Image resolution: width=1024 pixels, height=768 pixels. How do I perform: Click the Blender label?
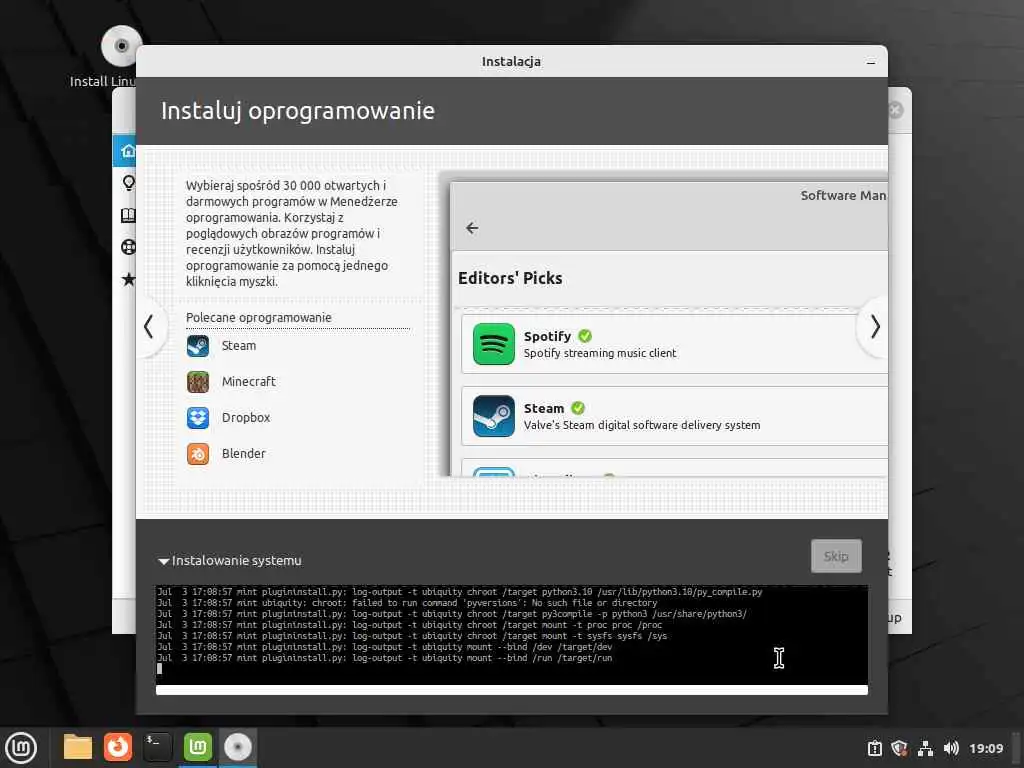click(244, 453)
